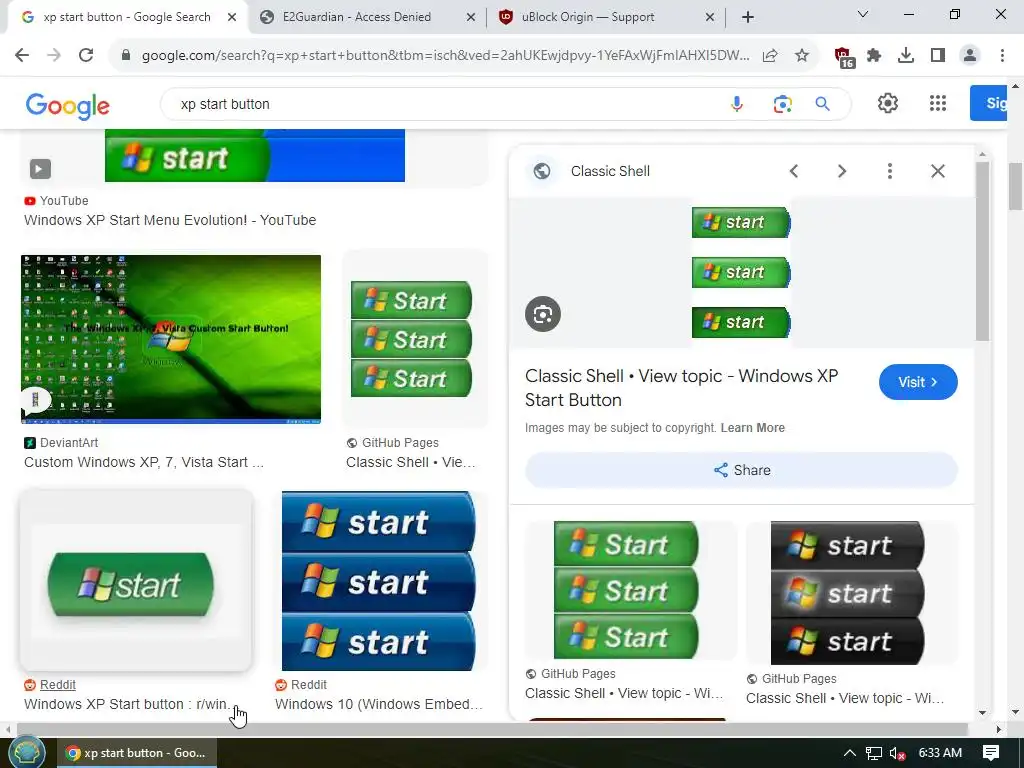This screenshot has height=768, width=1024.
Task: Open Chrome downloads icon
Action: coord(906,56)
